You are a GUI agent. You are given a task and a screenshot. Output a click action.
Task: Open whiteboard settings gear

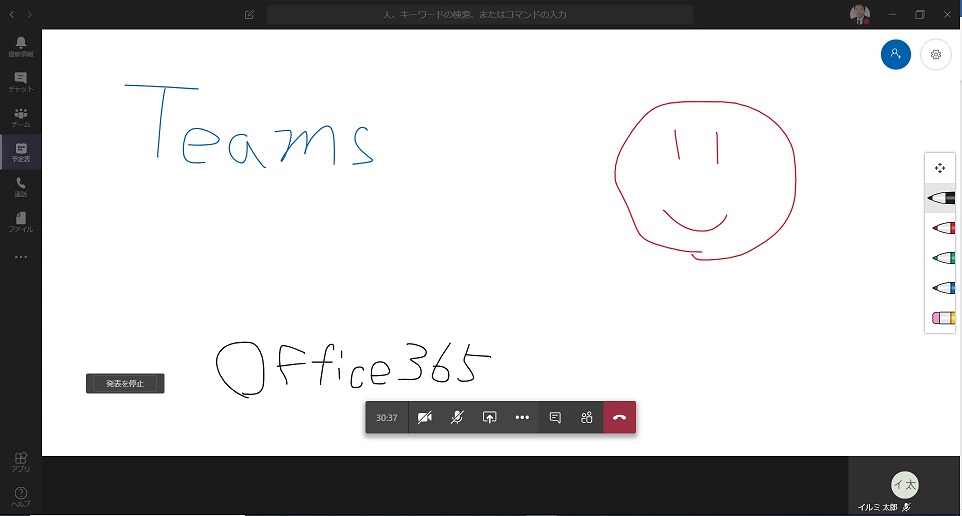936,55
